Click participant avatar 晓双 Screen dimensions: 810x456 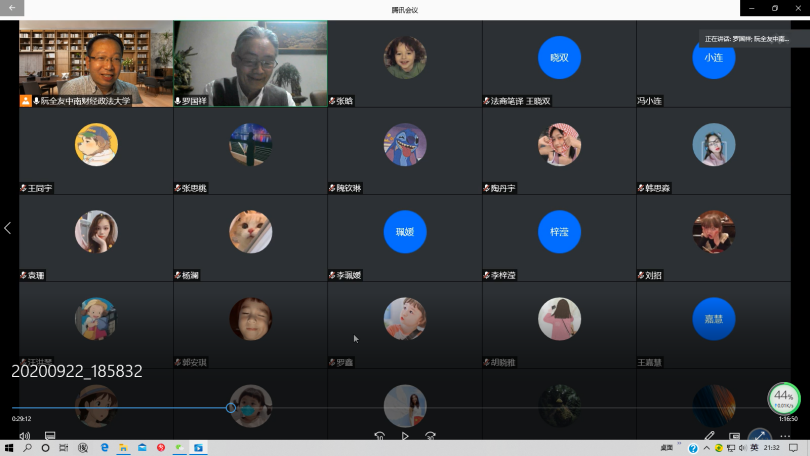[559, 58]
